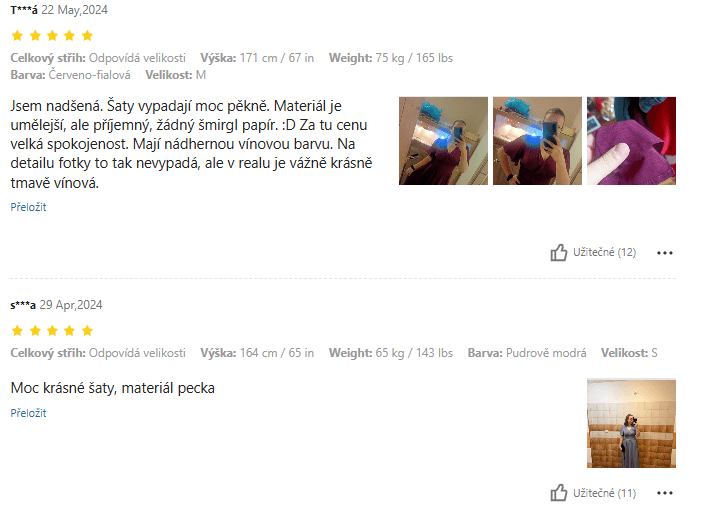Open first mirror selfie photo thumbnail
Screen dimensions: 707x519
point(443,141)
